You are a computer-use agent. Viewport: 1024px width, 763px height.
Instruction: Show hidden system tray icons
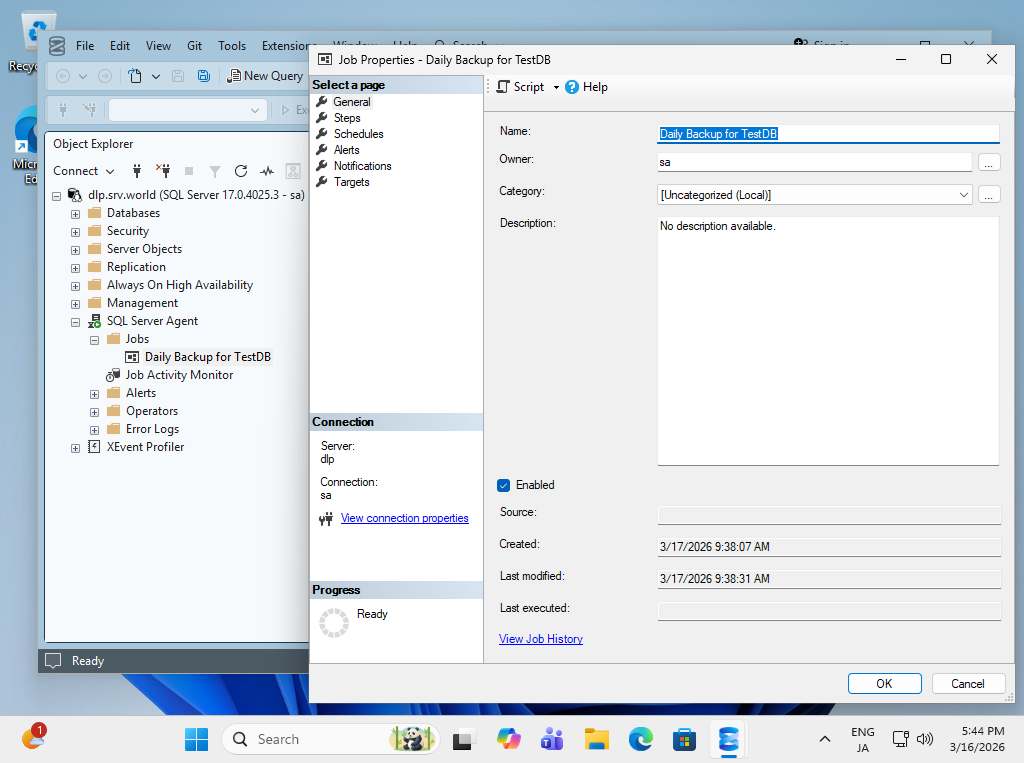tap(825, 739)
